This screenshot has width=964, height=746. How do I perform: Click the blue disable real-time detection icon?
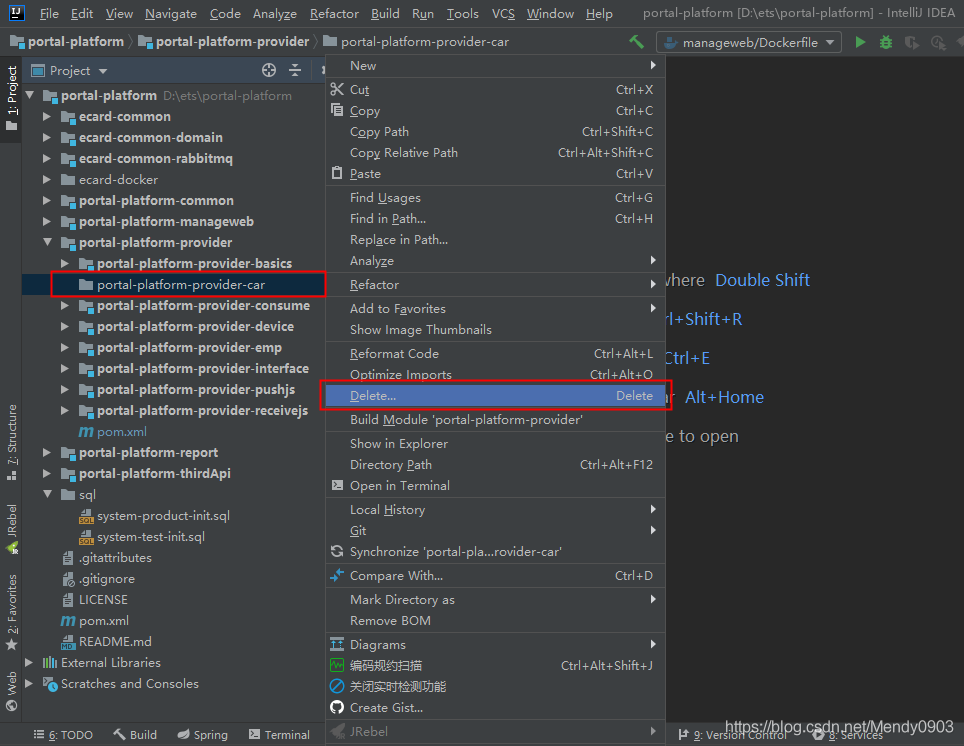point(337,686)
